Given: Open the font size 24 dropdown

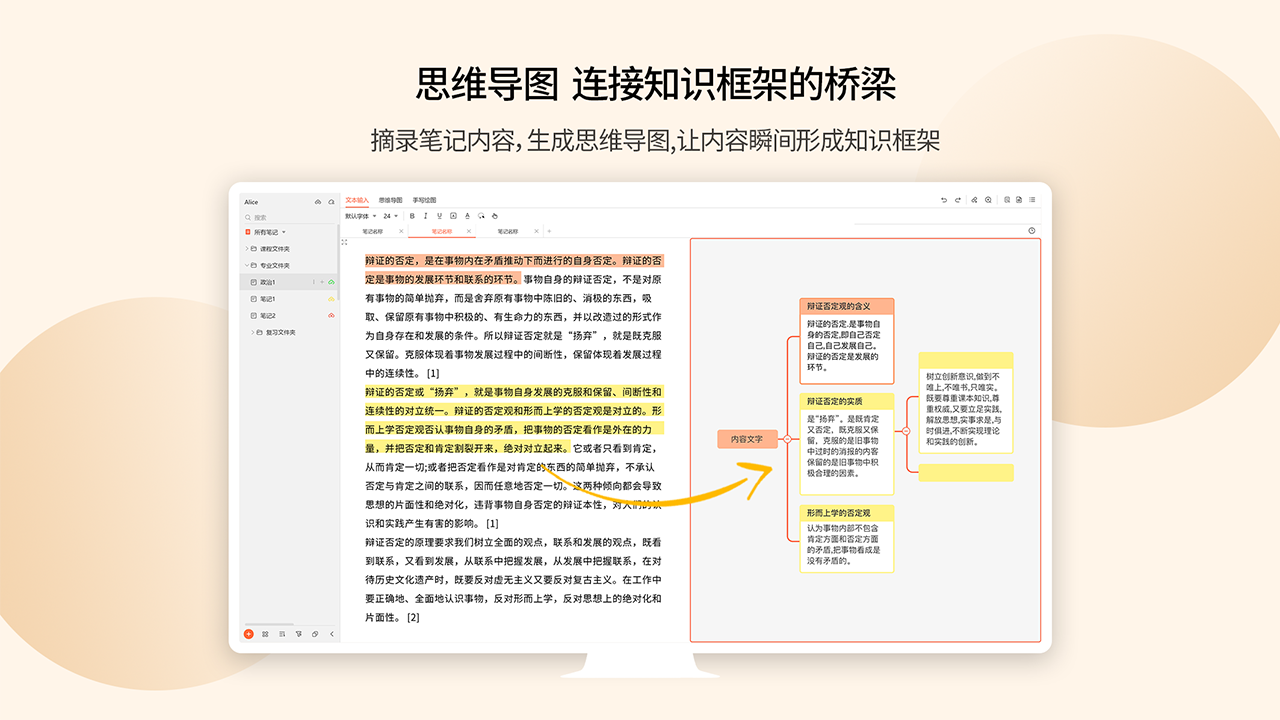Looking at the screenshot, I should (x=391, y=216).
